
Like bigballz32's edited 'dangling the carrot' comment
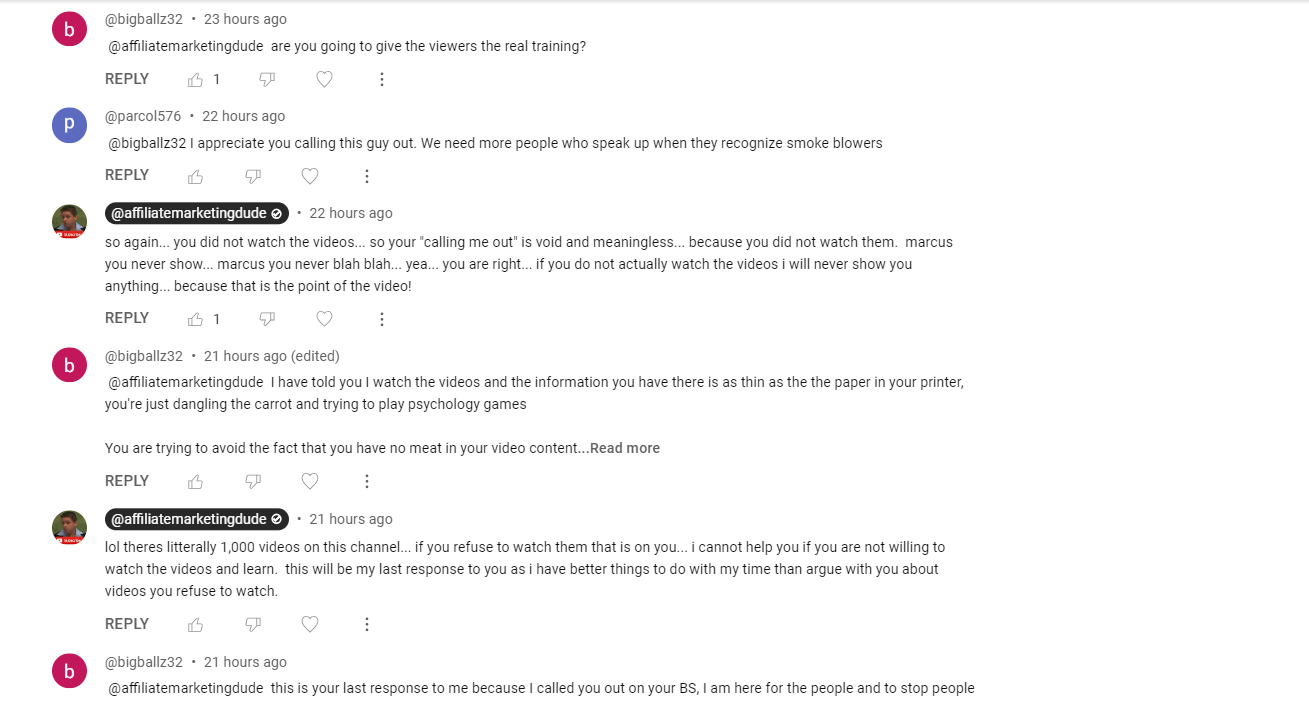(196, 482)
